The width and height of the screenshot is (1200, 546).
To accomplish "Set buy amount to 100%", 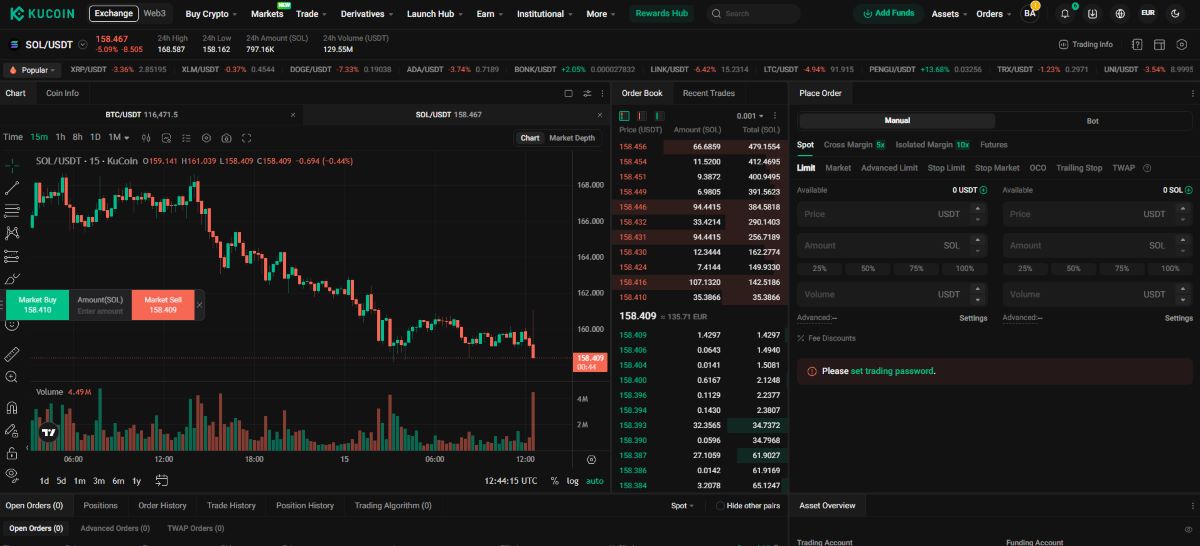I will (x=965, y=269).
